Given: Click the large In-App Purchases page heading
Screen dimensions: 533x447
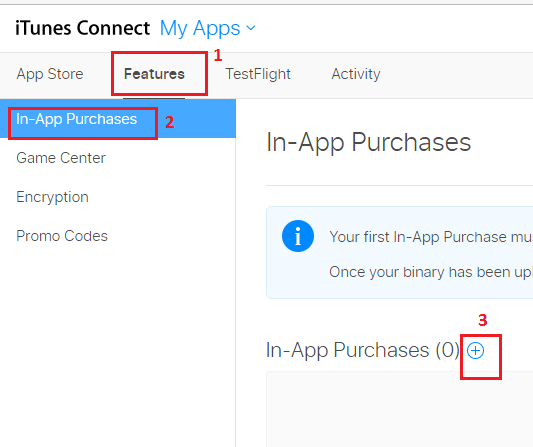Looking at the screenshot, I should pyautogui.click(x=368, y=142).
